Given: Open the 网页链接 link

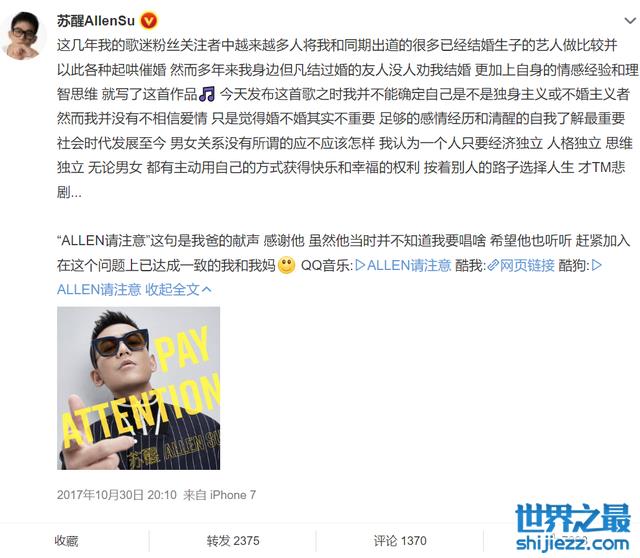Looking at the screenshot, I should (x=527, y=266).
